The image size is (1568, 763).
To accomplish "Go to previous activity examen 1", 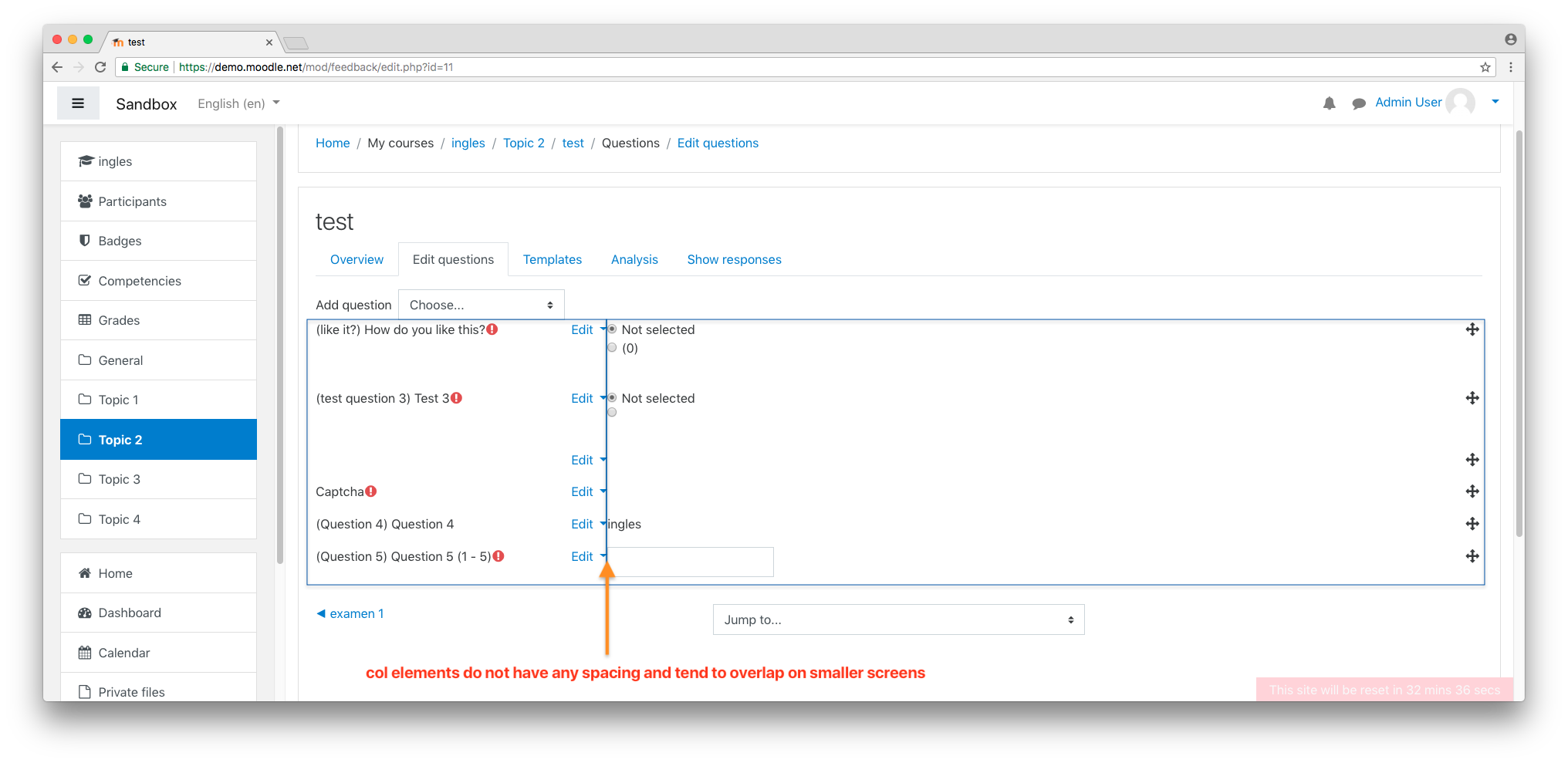I will [x=350, y=613].
